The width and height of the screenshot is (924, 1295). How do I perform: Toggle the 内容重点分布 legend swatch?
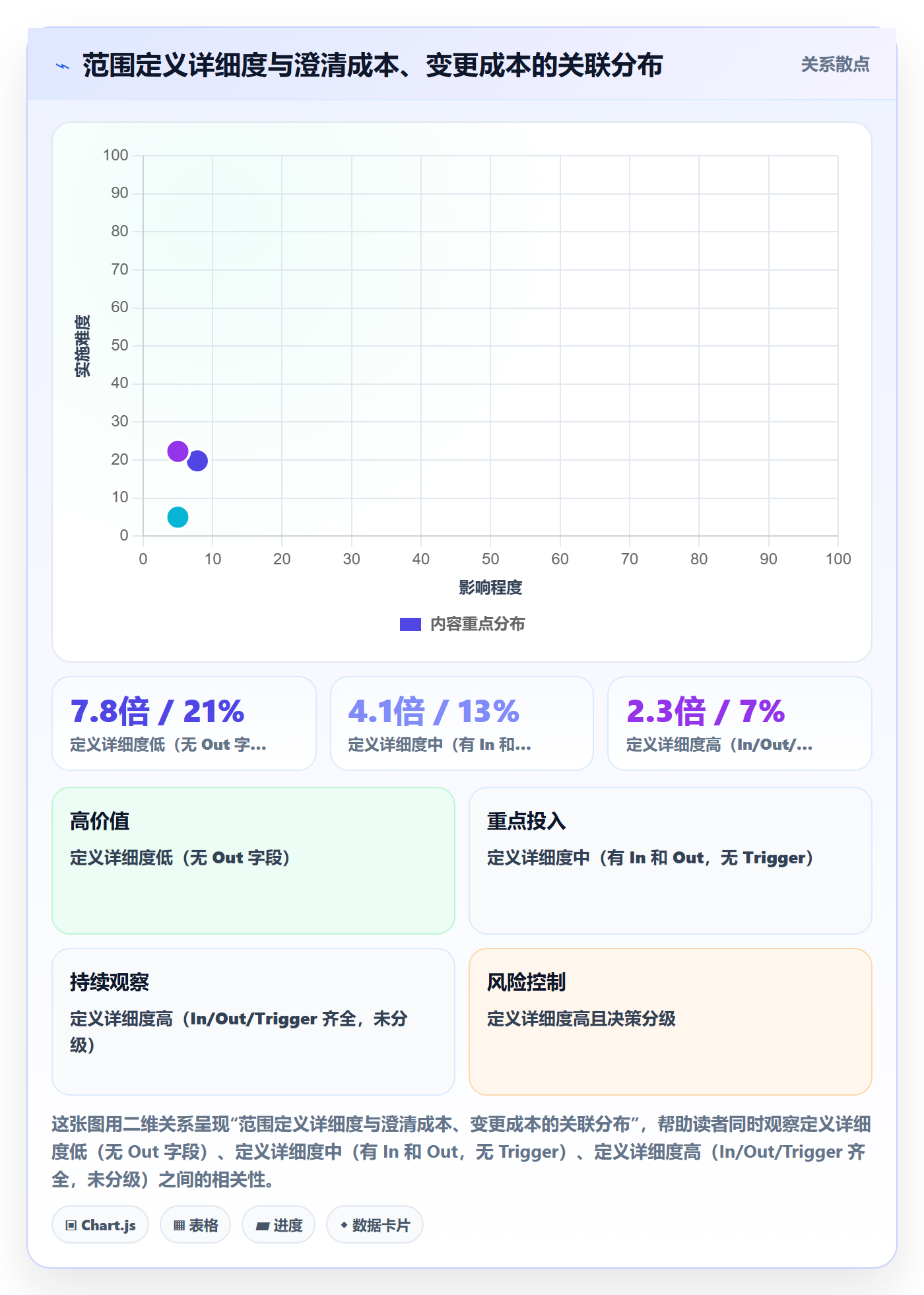(x=411, y=624)
